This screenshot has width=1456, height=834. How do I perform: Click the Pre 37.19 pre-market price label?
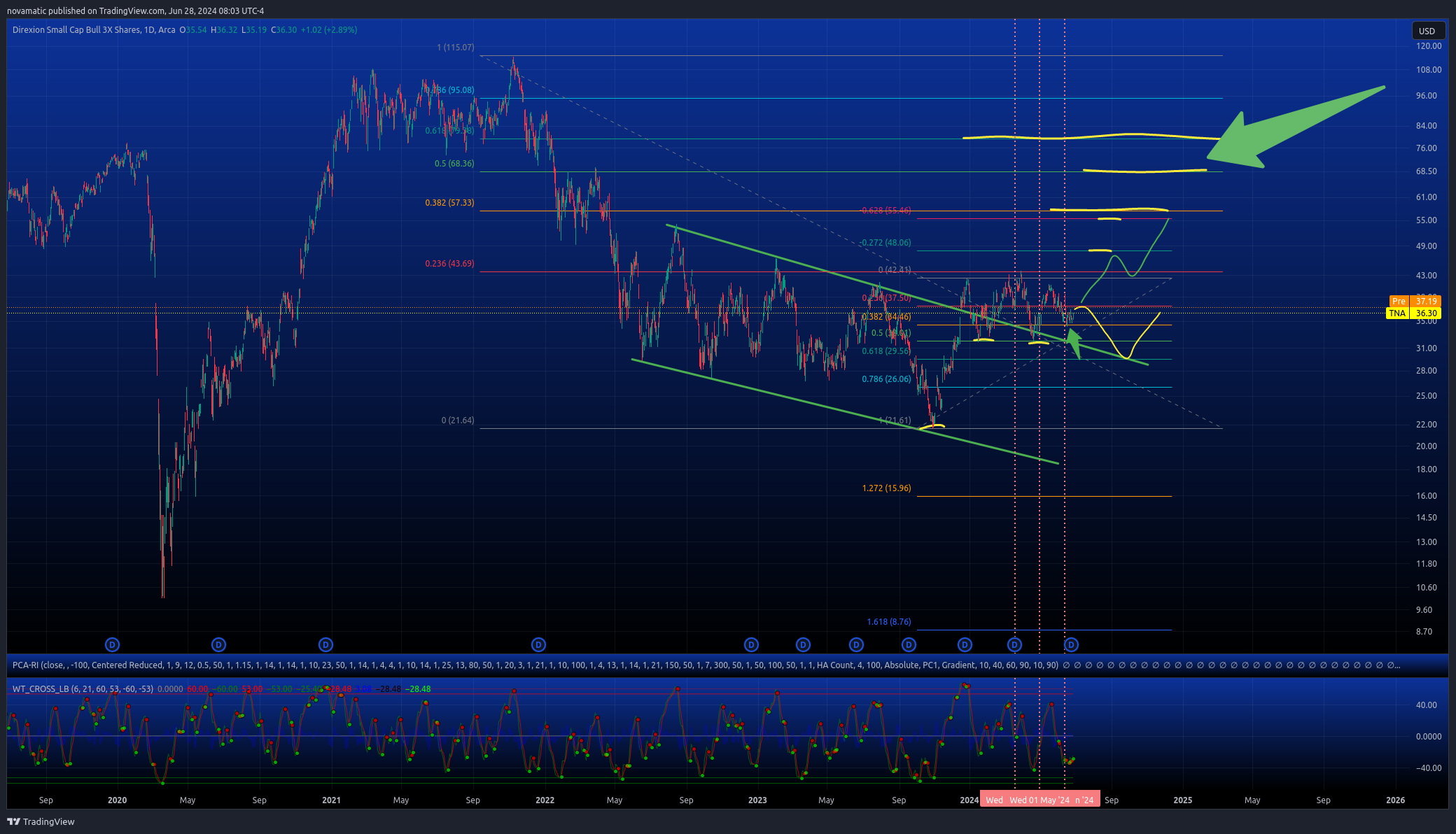1414,302
